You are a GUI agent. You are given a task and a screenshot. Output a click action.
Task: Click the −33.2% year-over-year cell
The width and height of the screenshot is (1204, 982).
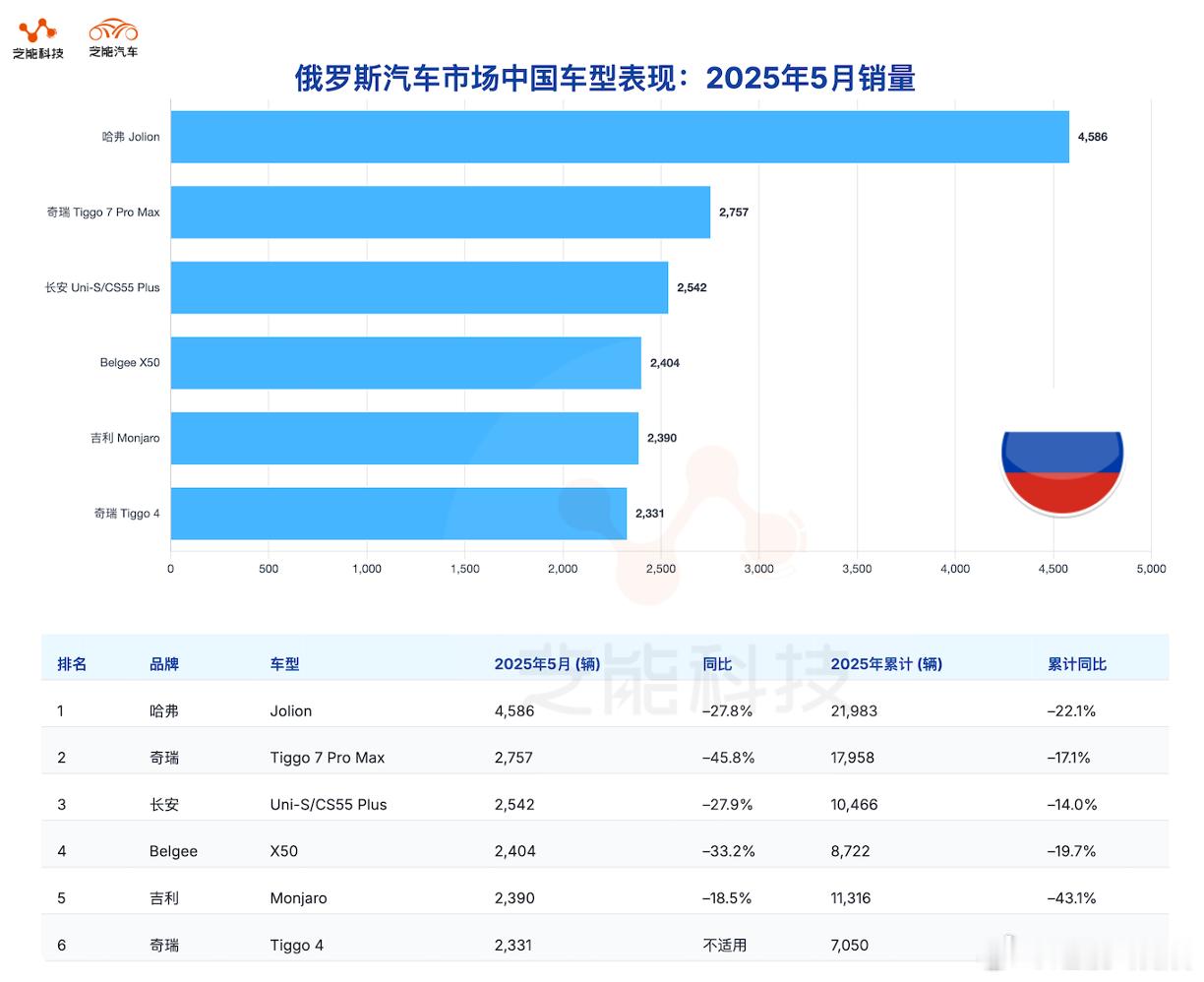point(728,851)
